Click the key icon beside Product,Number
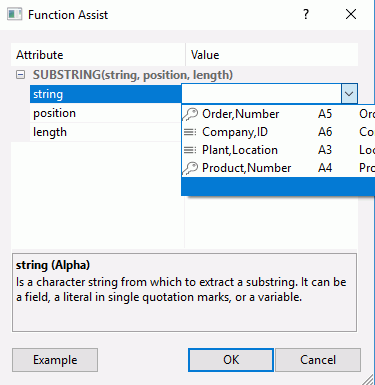Viewport: 375px width, 385px height. 191,168
